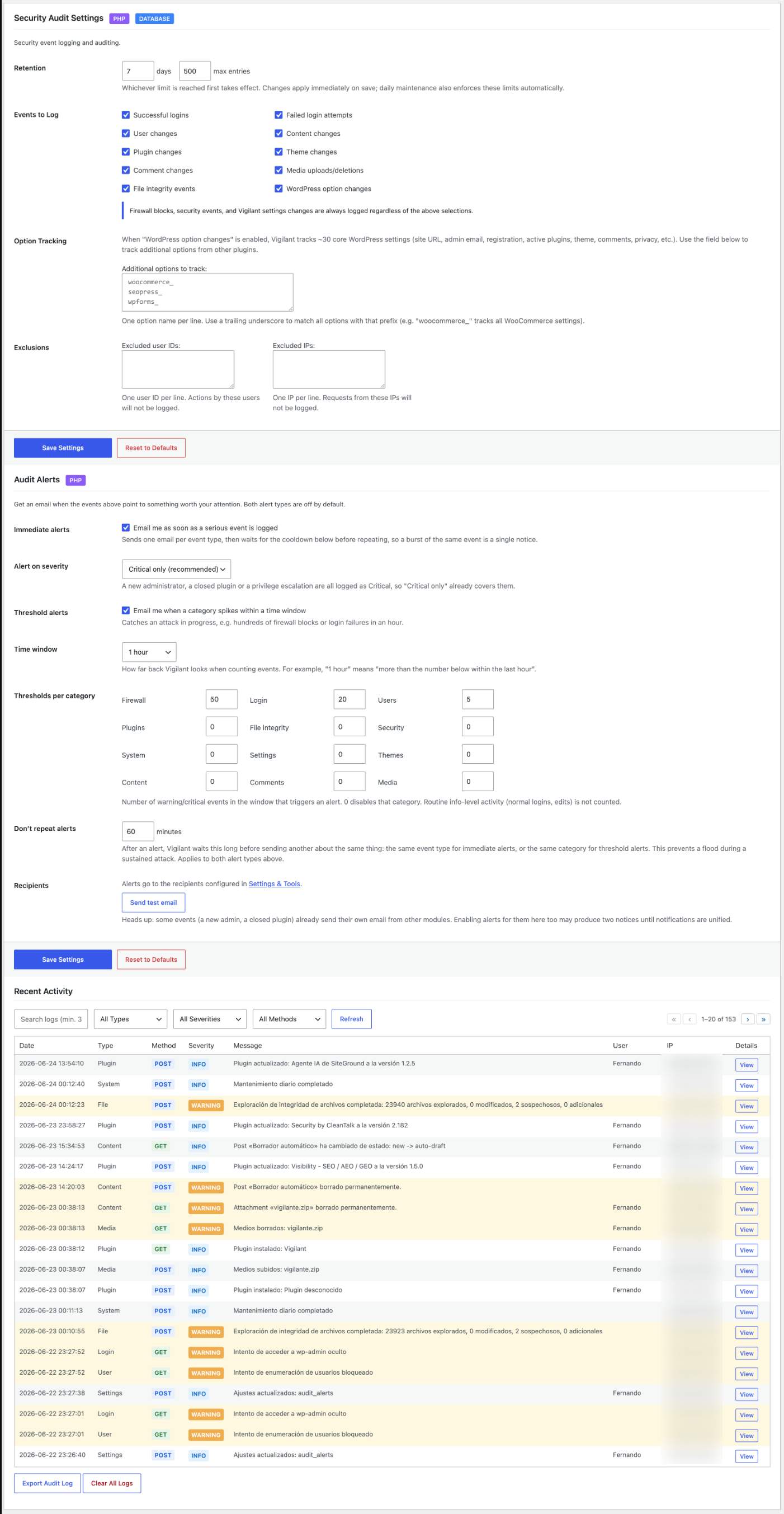This screenshot has height=1514, width=784.
Task: Reset Audit Alerts settings to defaults
Action: pyautogui.click(x=151, y=960)
